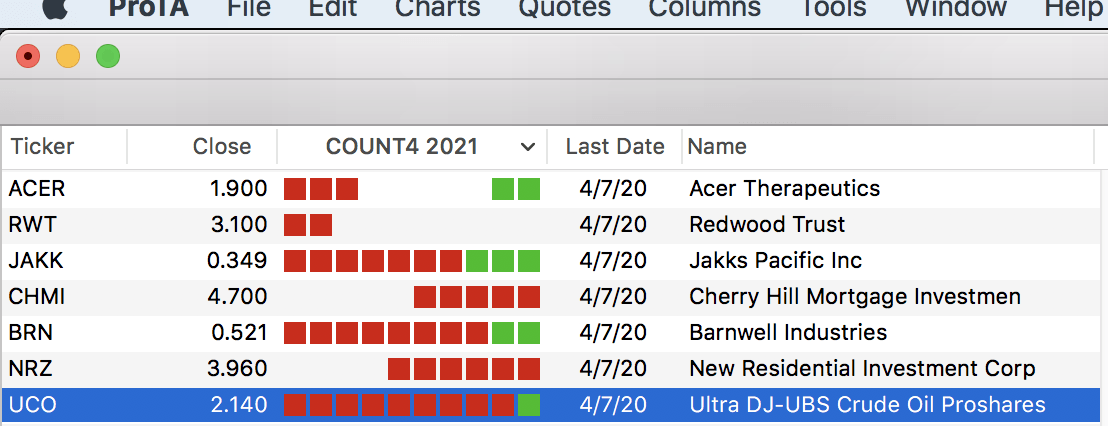The image size is (1108, 426).
Task: Click New Residential Investment Corp name
Action: [862, 369]
